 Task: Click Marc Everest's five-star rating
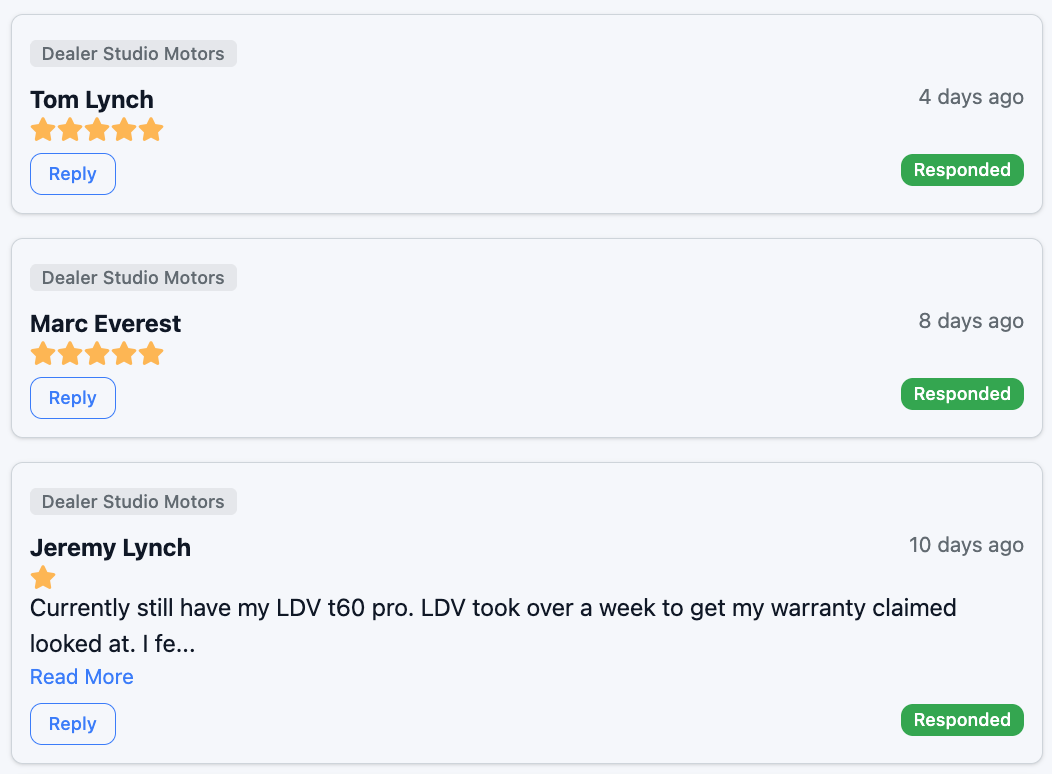[x=97, y=354]
